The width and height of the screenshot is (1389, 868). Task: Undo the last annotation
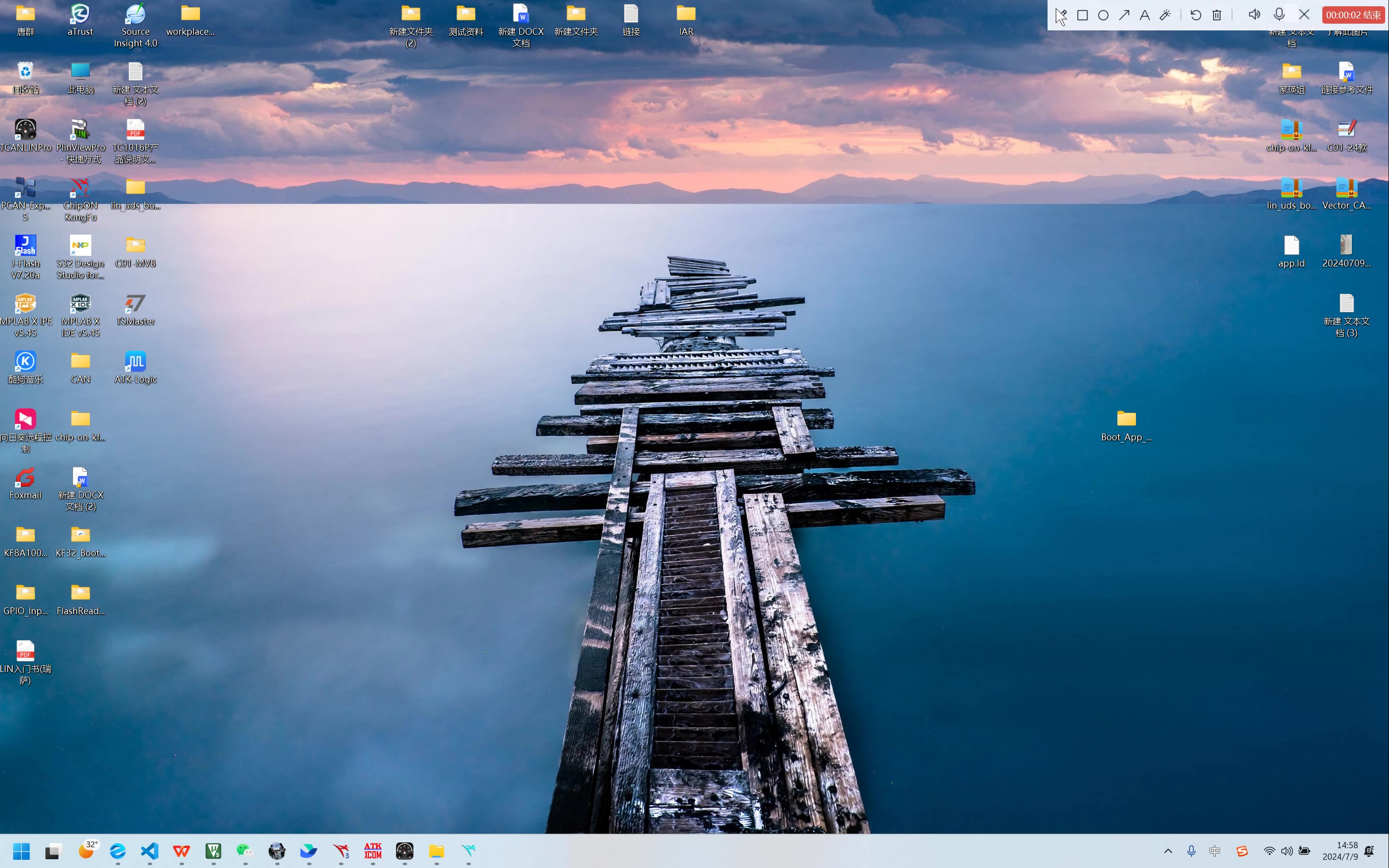click(1195, 15)
